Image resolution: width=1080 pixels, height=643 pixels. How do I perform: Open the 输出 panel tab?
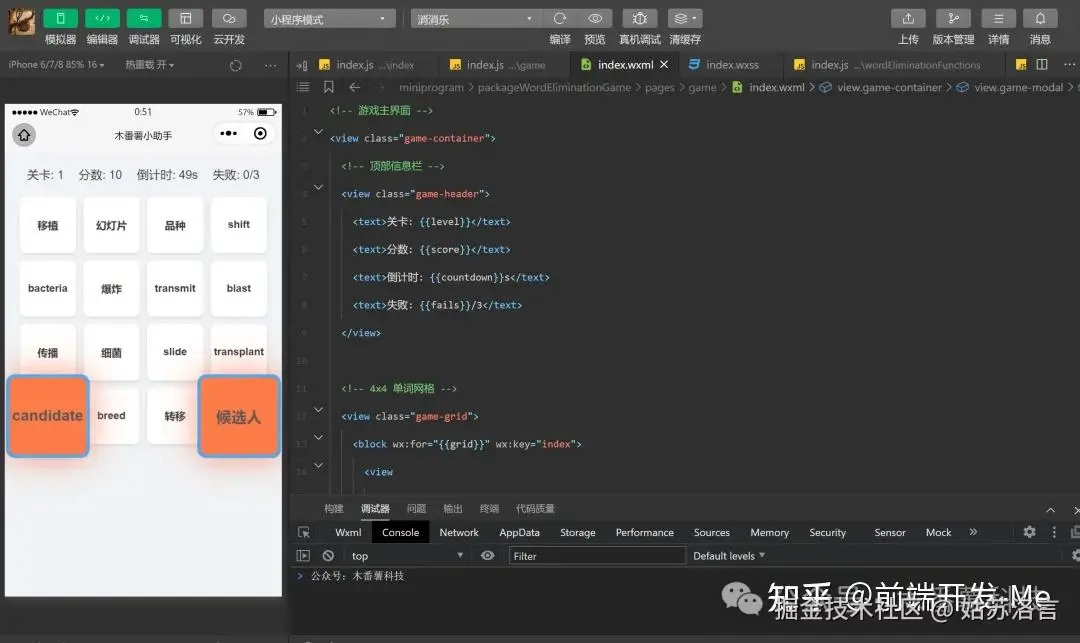[x=453, y=509]
